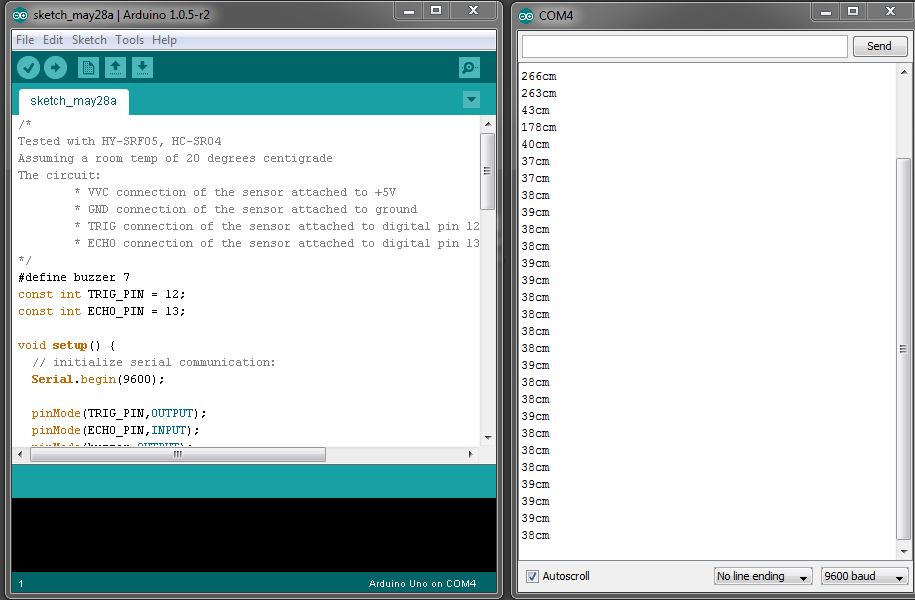
Task: Click the '263cm' reading in COM4
Action: 539,93
